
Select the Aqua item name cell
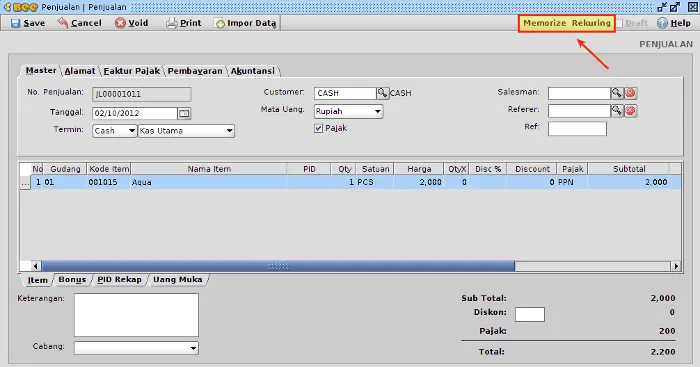point(209,182)
